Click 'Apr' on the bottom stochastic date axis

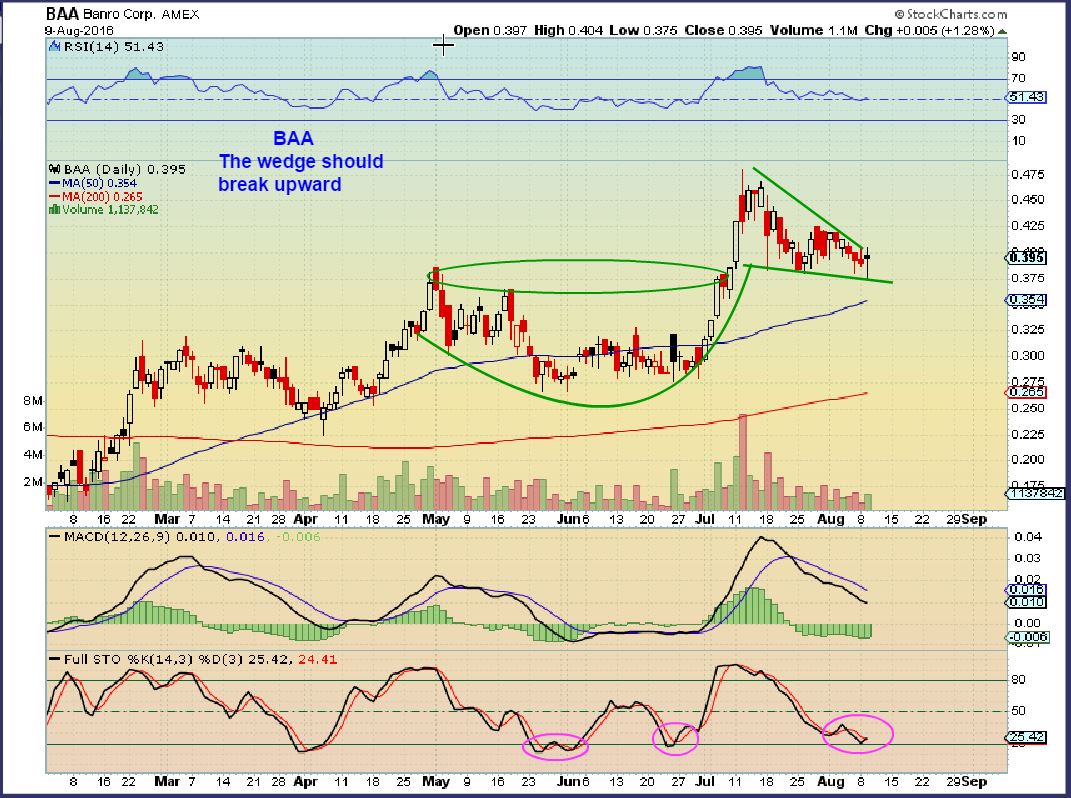click(x=305, y=782)
